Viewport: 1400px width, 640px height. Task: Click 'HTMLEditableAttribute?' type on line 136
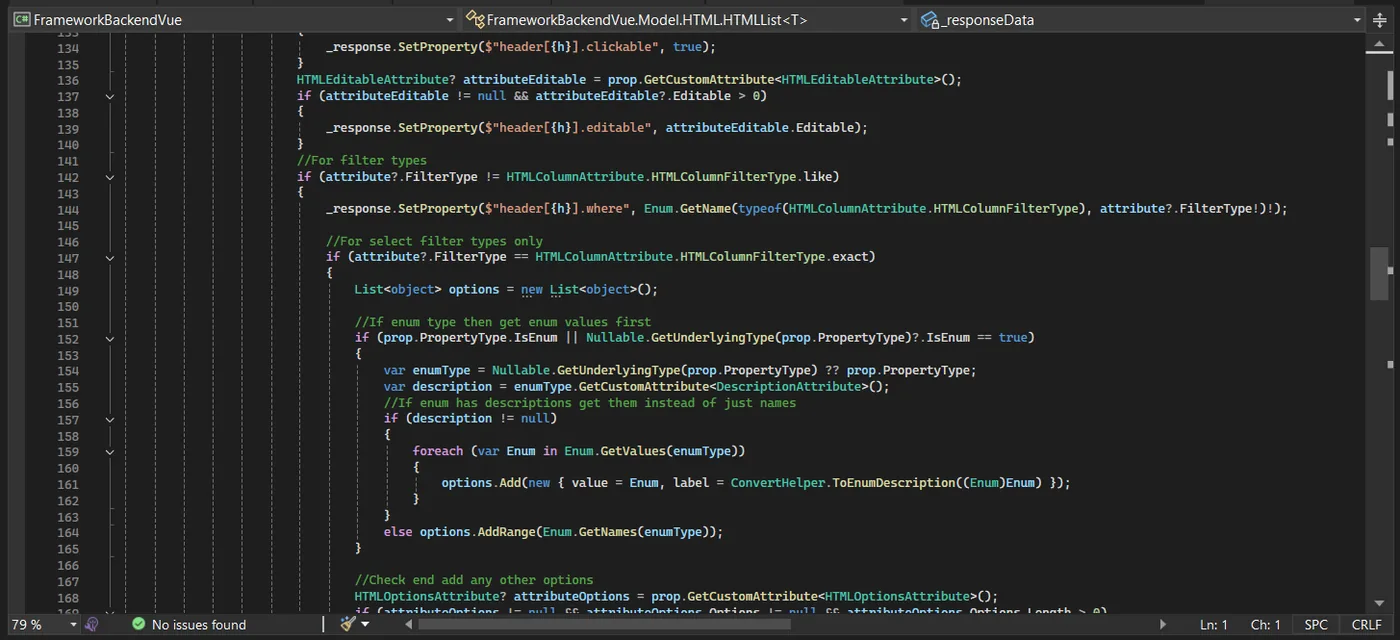tap(376, 80)
